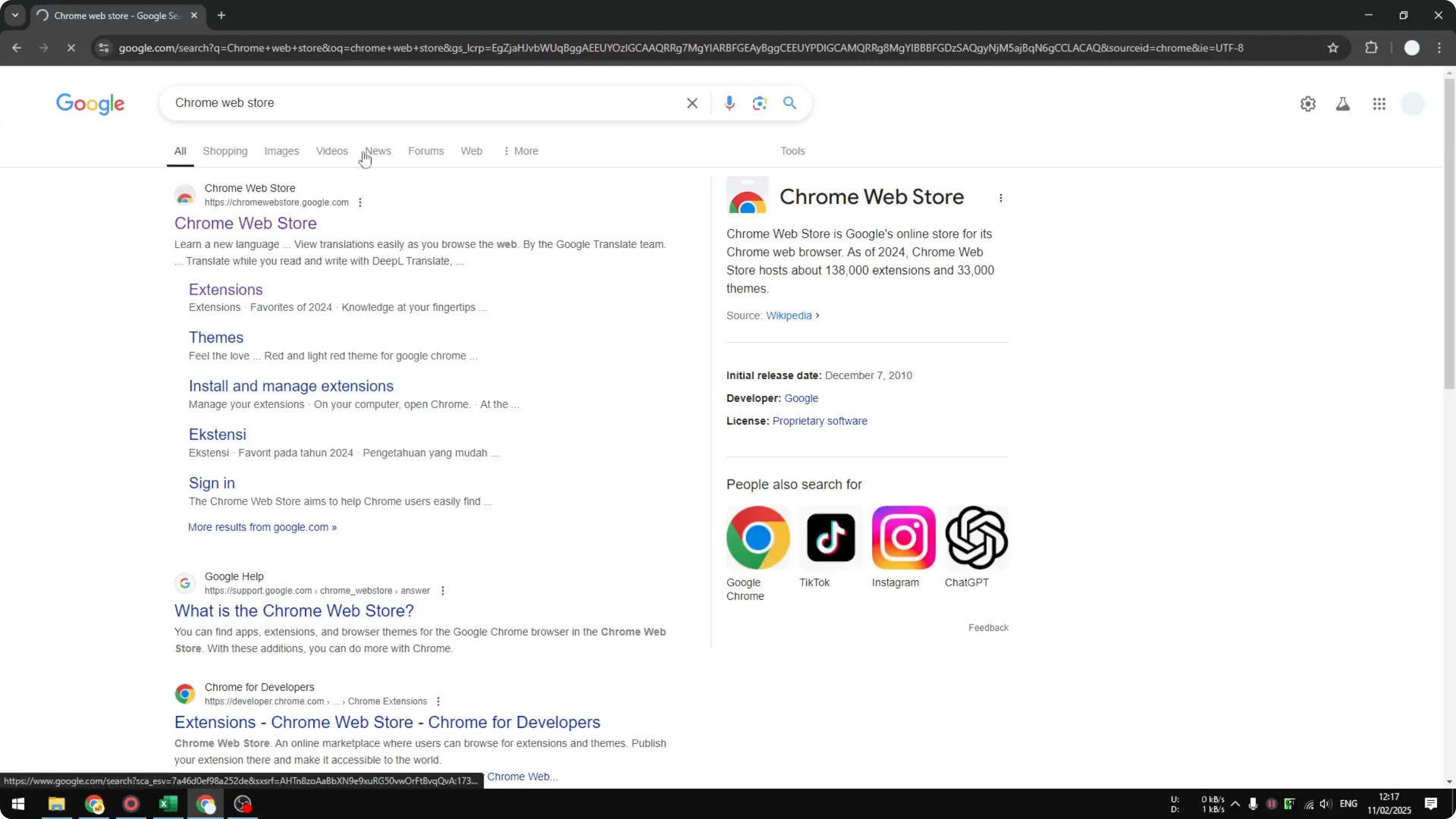The image size is (1456, 819).
Task: Open the knowledge panel options menu
Action: click(x=1001, y=198)
